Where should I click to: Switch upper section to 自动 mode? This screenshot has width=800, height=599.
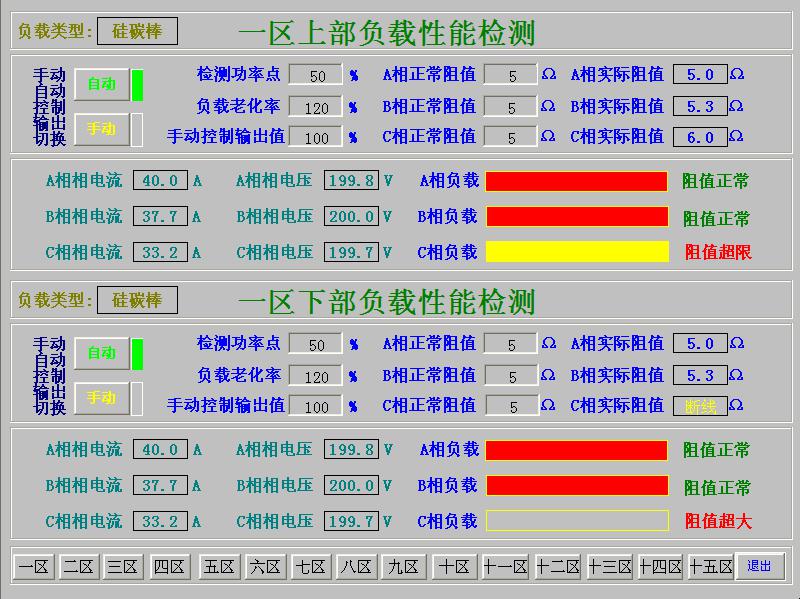coord(102,84)
